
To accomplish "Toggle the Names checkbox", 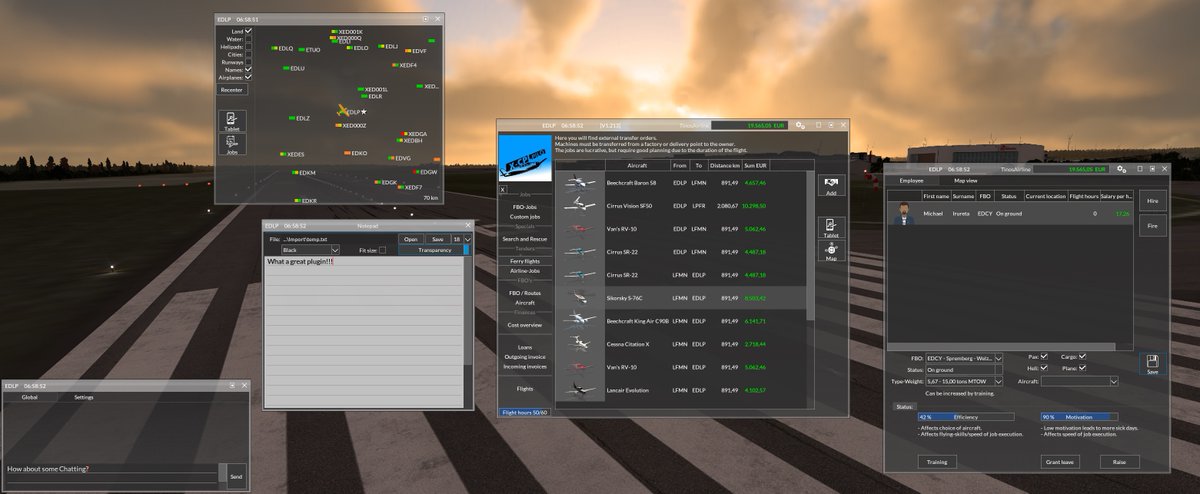I will point(249,69).
